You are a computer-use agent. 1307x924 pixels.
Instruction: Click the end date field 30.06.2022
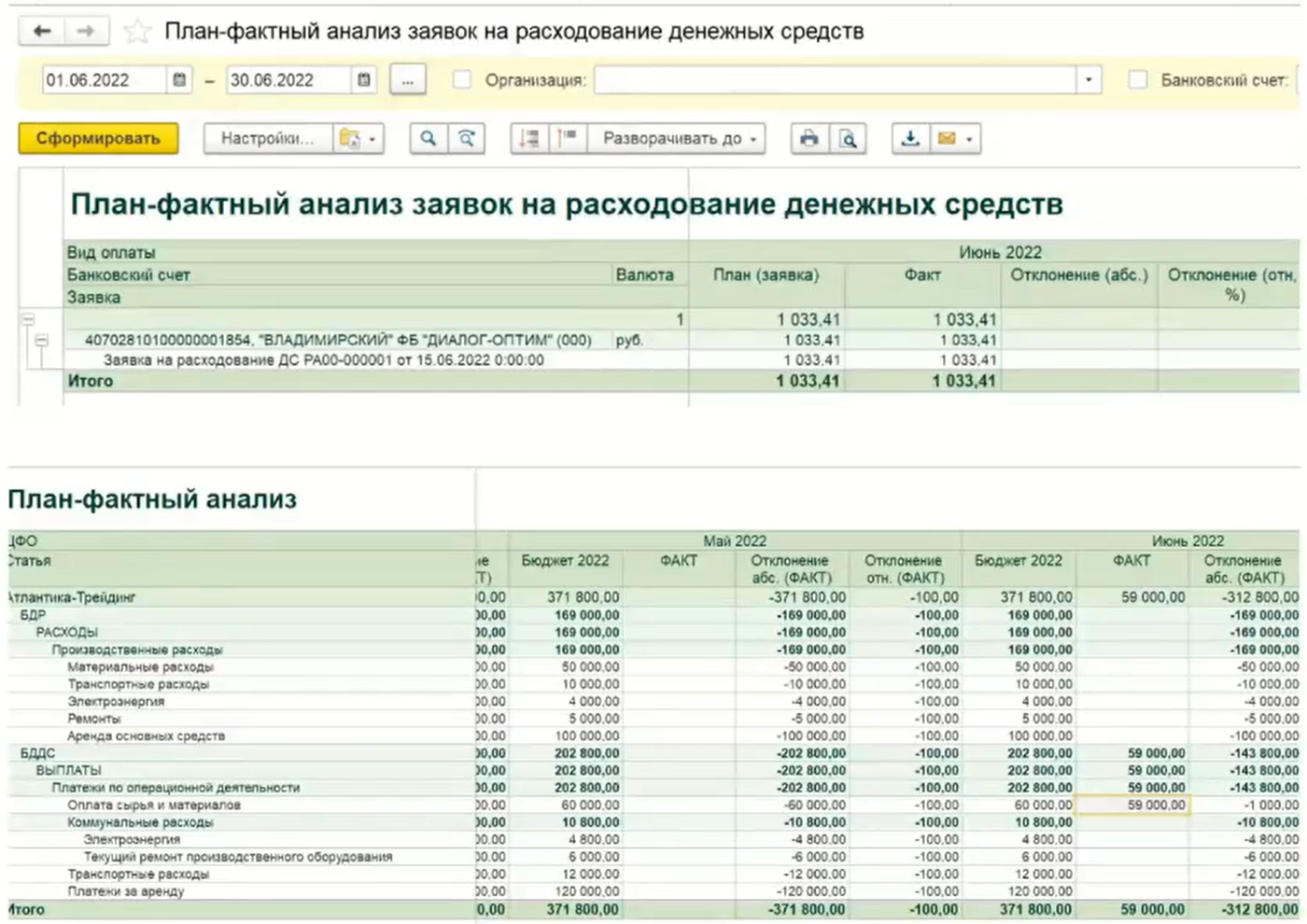[289, 80]
